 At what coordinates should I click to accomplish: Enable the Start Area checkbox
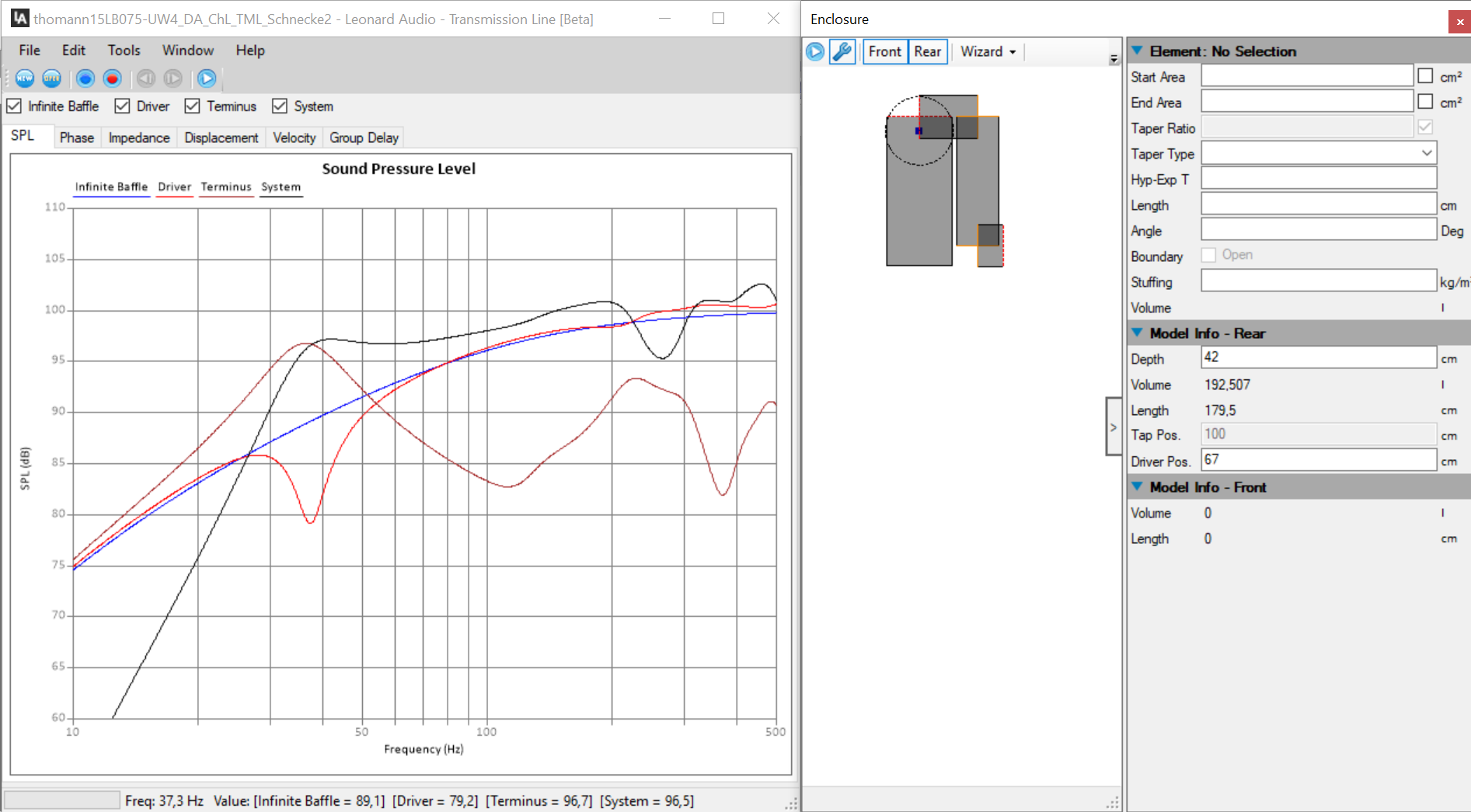(x=1424, y=76)
